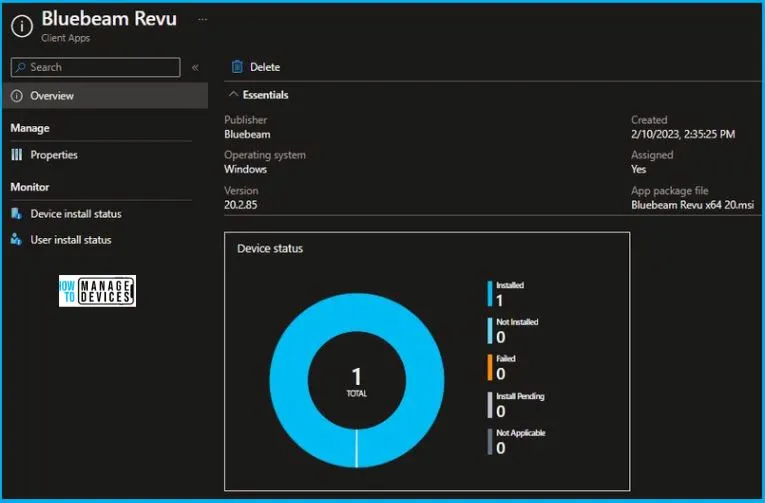Collapse the Essentials section chevron

(233, 94)
